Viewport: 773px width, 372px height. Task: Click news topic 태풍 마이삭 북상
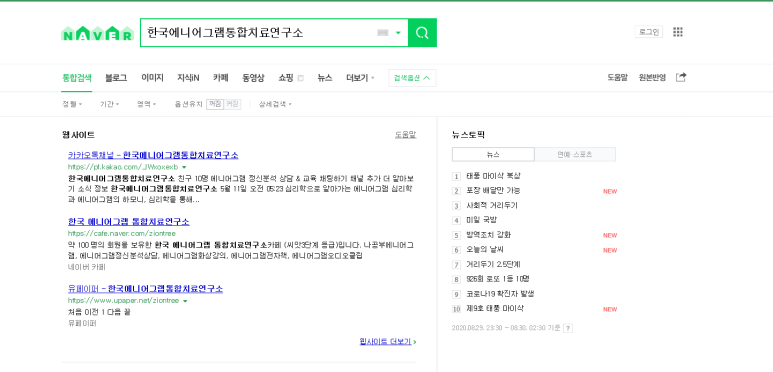(x=493, y=176)
